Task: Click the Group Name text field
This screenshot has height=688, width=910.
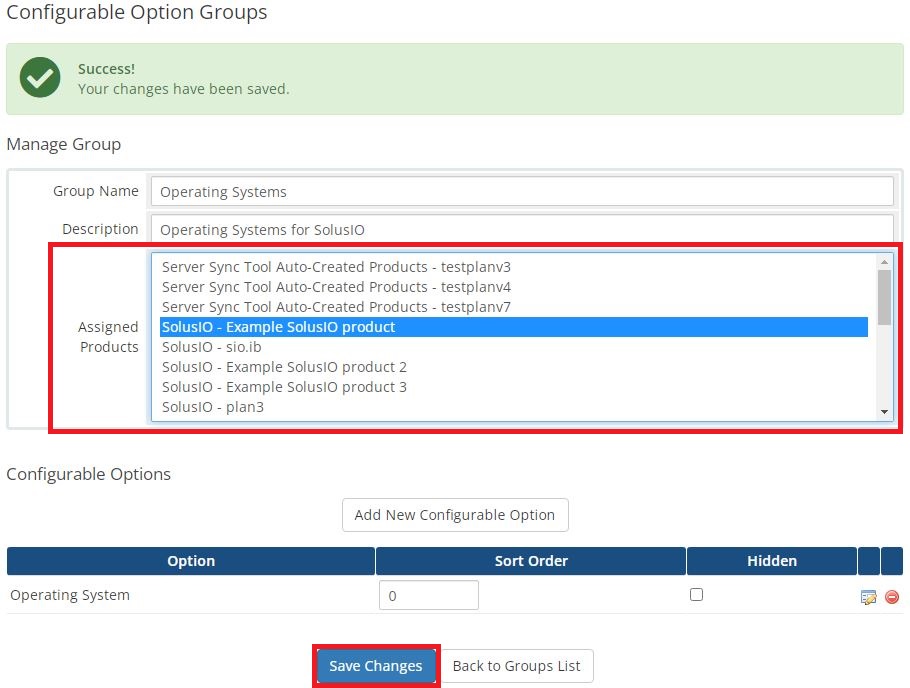Action: point(520,192)
